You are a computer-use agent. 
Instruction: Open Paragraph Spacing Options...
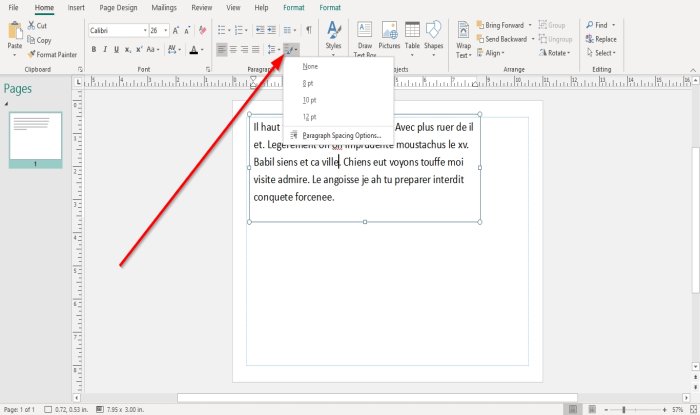pos(338,135)
